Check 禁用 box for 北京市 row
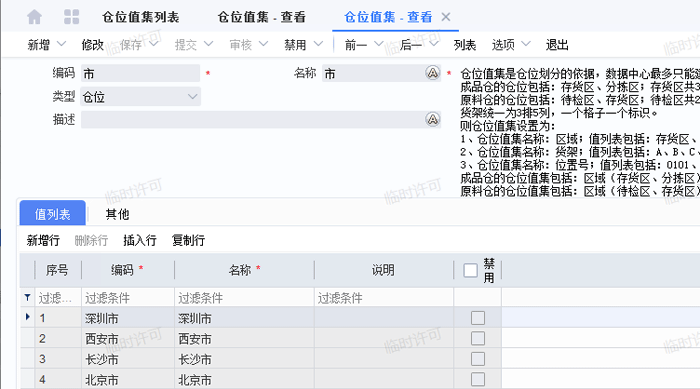 (478, 379)
